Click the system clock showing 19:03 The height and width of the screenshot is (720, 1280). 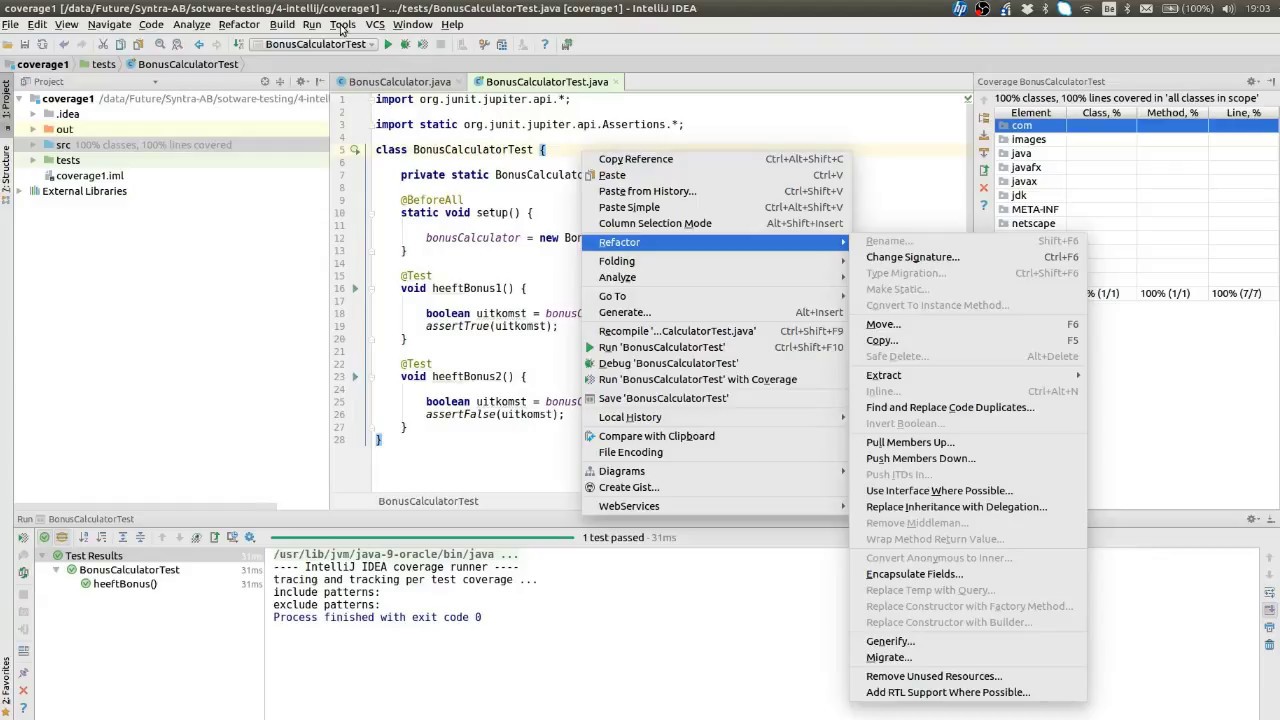coord(1258,8)
